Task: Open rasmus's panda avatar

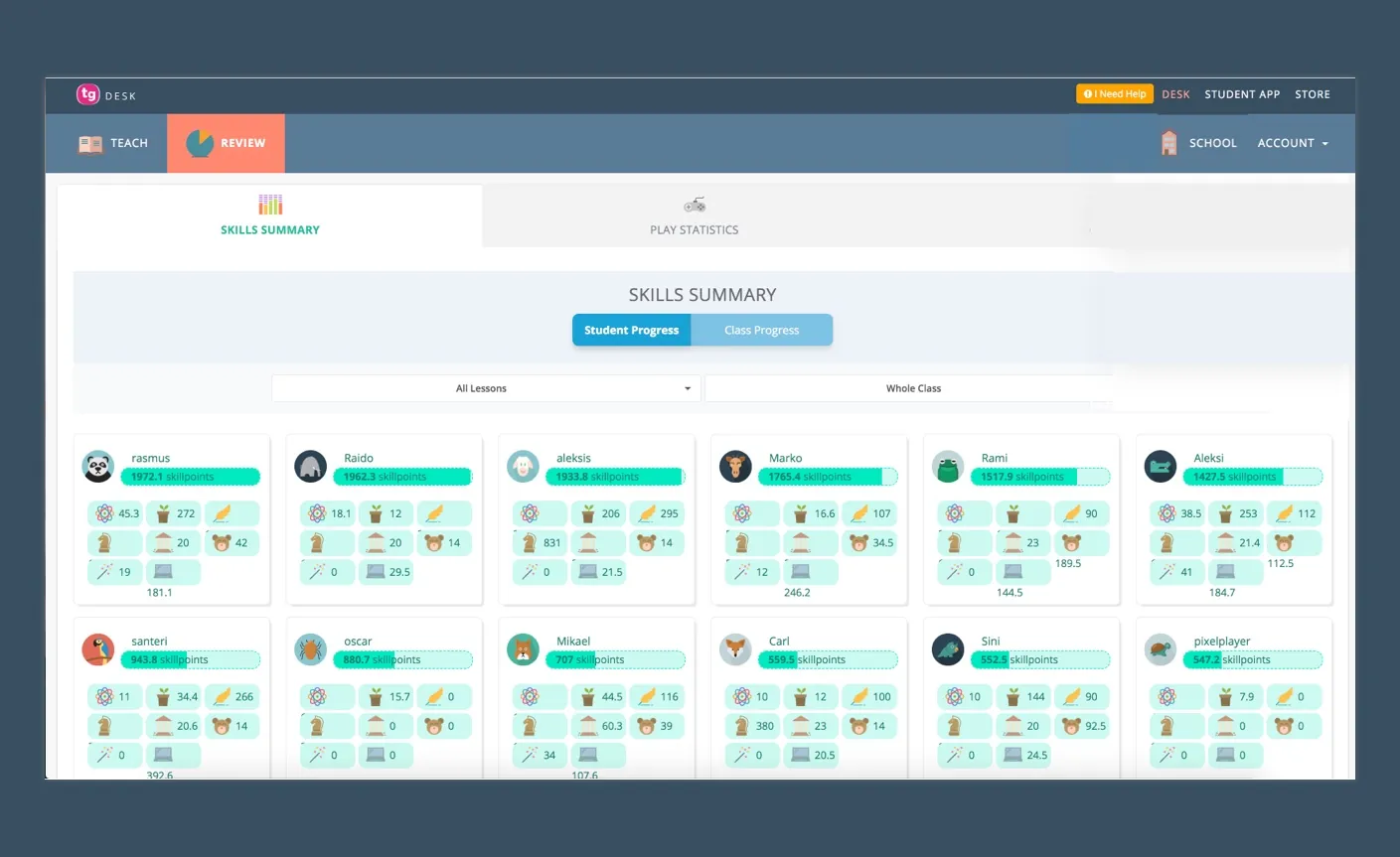Action: coord(98,467)
